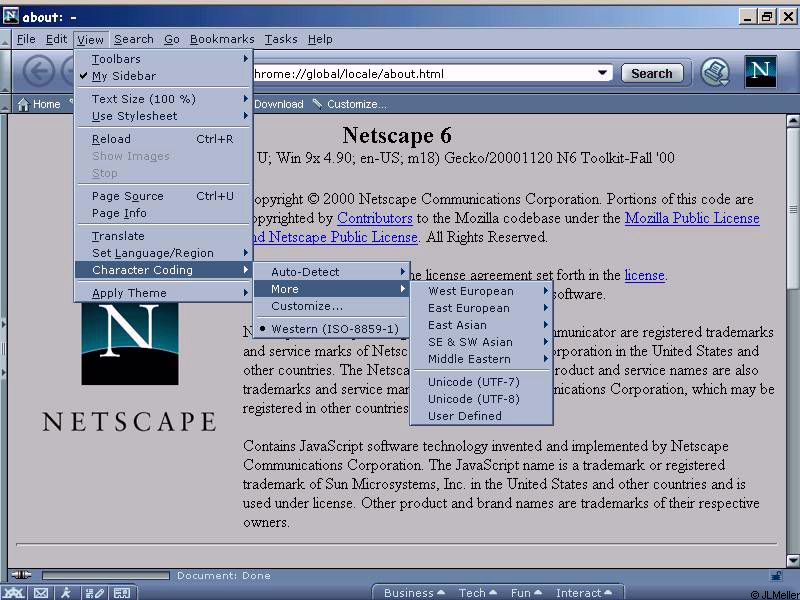Choose Reload from the View menu

pyautogui.click(x=163, y=139)
